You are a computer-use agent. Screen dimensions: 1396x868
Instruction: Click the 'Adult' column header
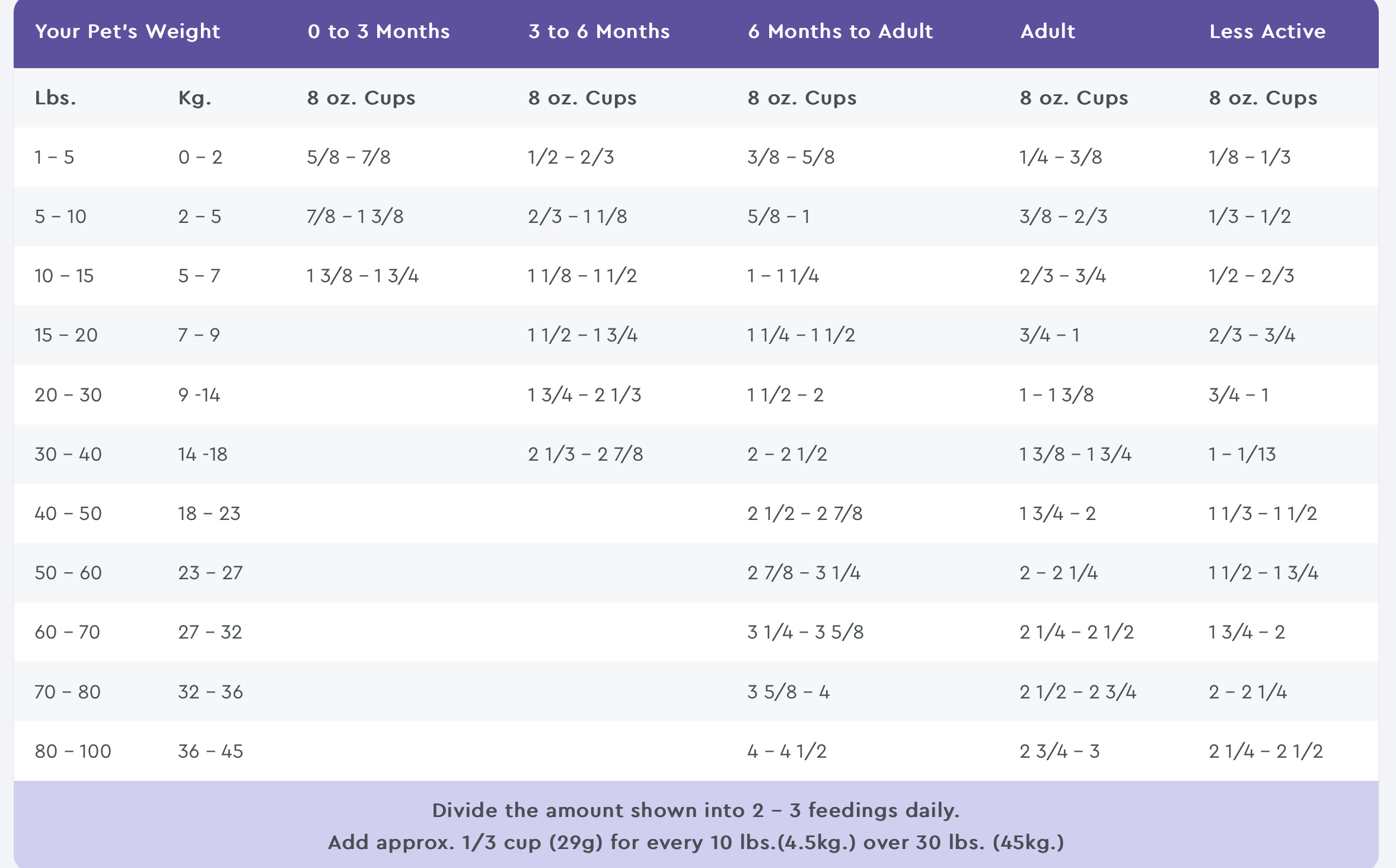point(1047,31)
